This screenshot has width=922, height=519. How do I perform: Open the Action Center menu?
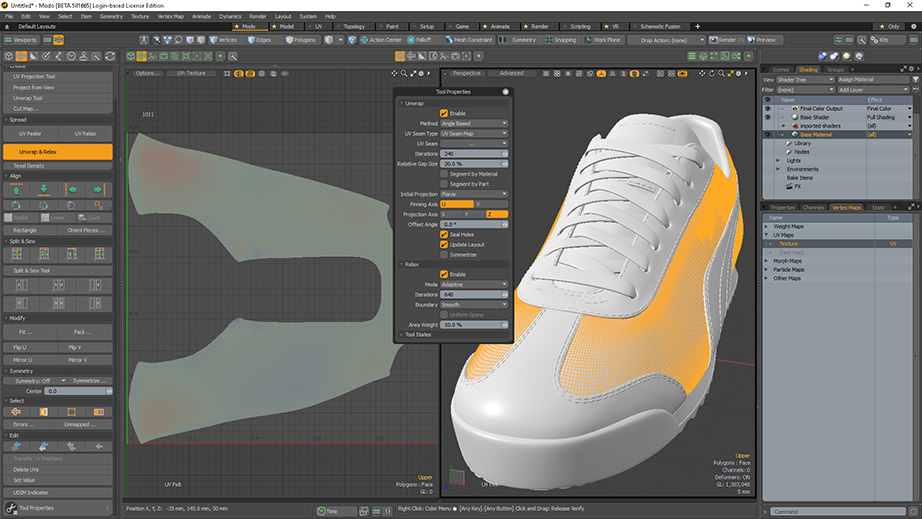381,40
